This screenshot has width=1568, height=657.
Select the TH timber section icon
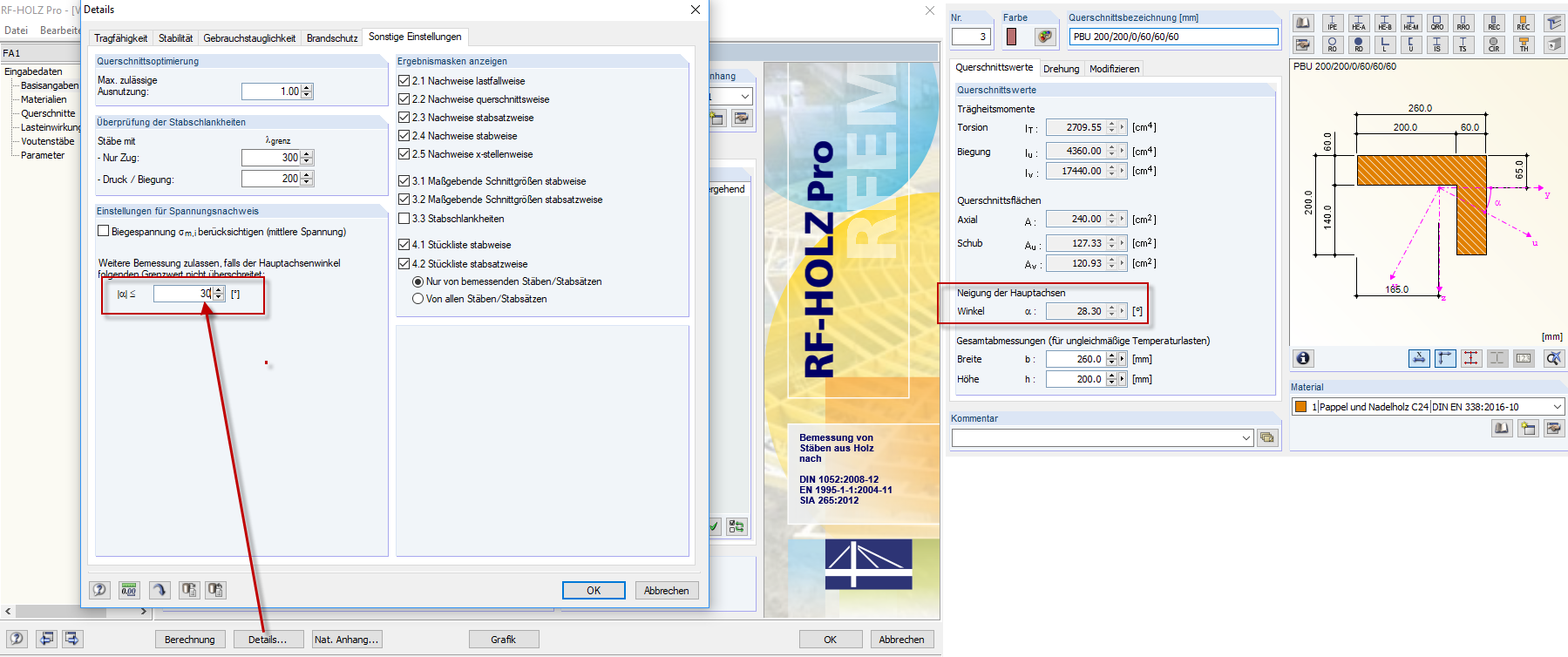pos(1524,44)
